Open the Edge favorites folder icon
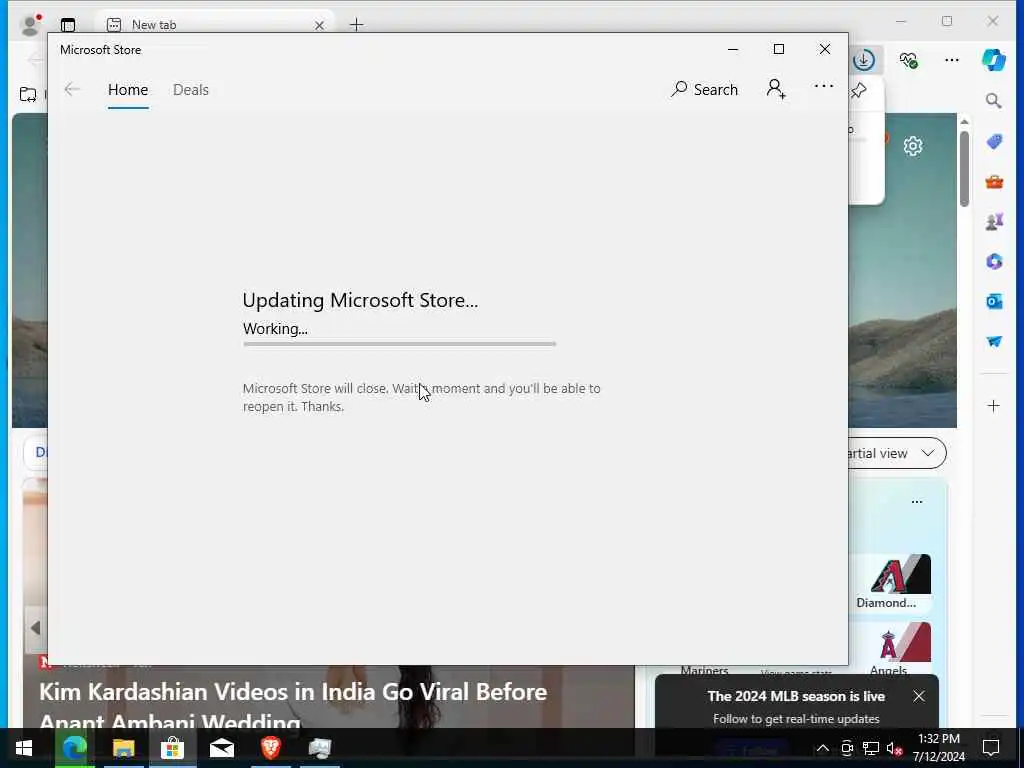The width and height of the screenshot is (1024, 768). coord(28,95)
